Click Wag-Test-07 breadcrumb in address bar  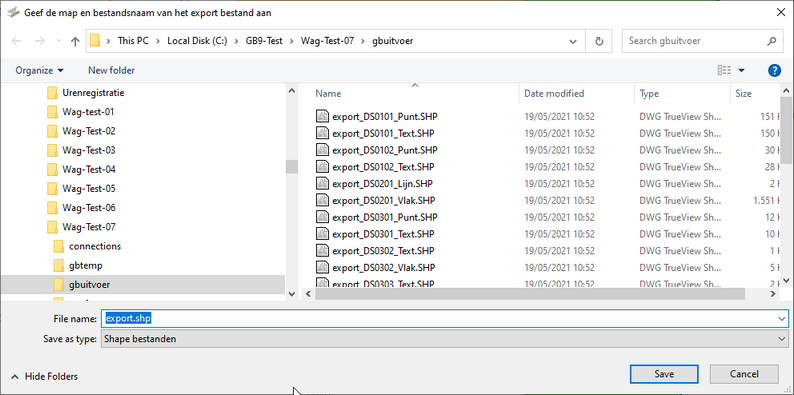327,41
